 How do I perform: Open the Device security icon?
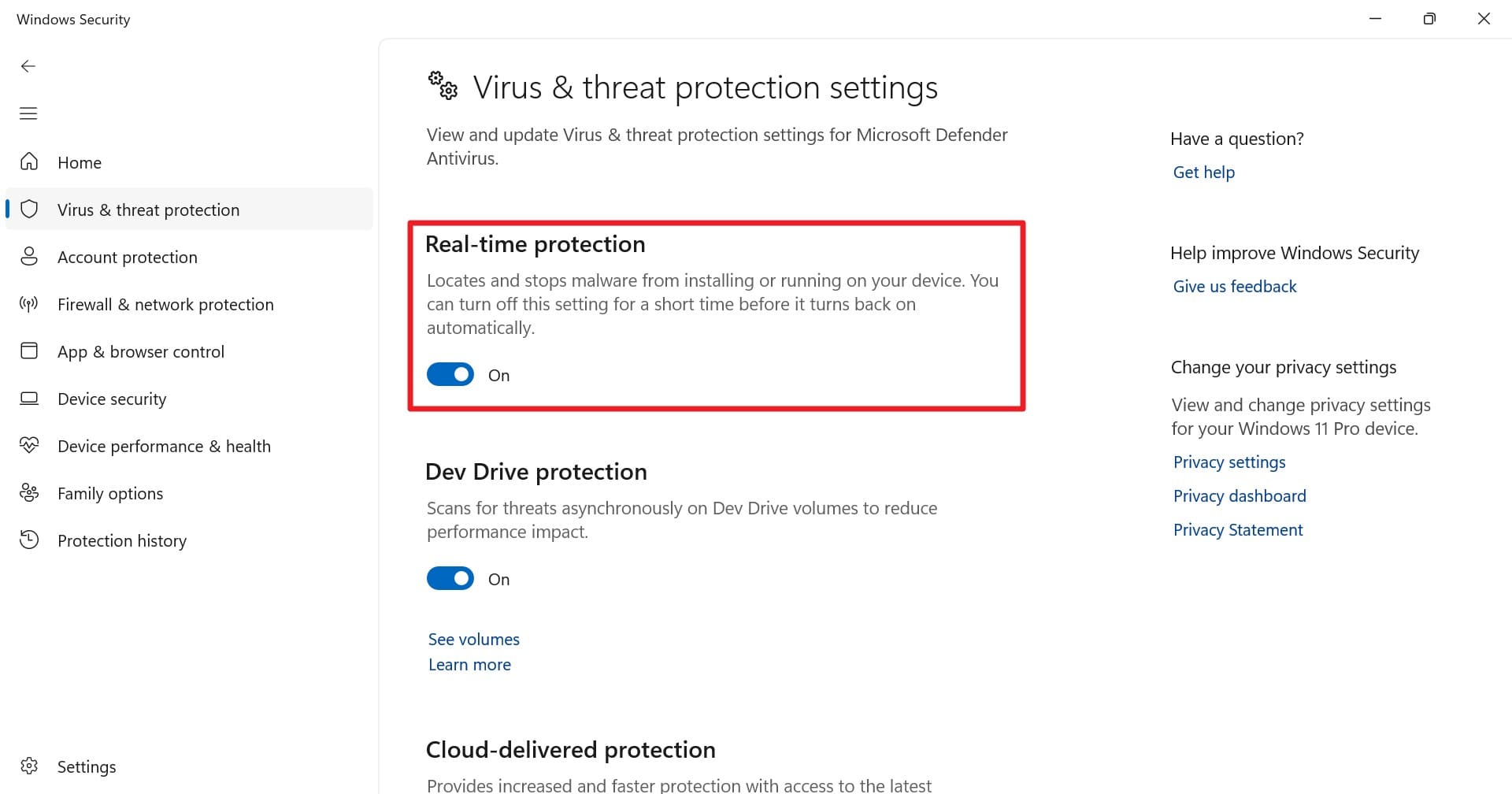click(x=30, y=399)
